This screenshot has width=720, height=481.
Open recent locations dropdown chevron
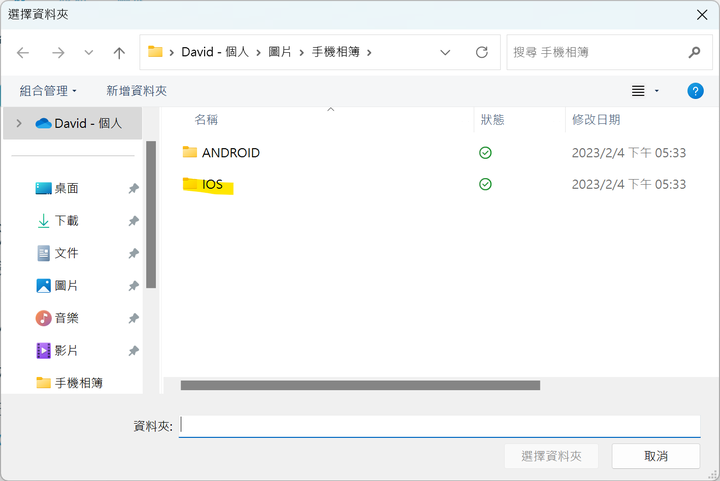[89, 53]
